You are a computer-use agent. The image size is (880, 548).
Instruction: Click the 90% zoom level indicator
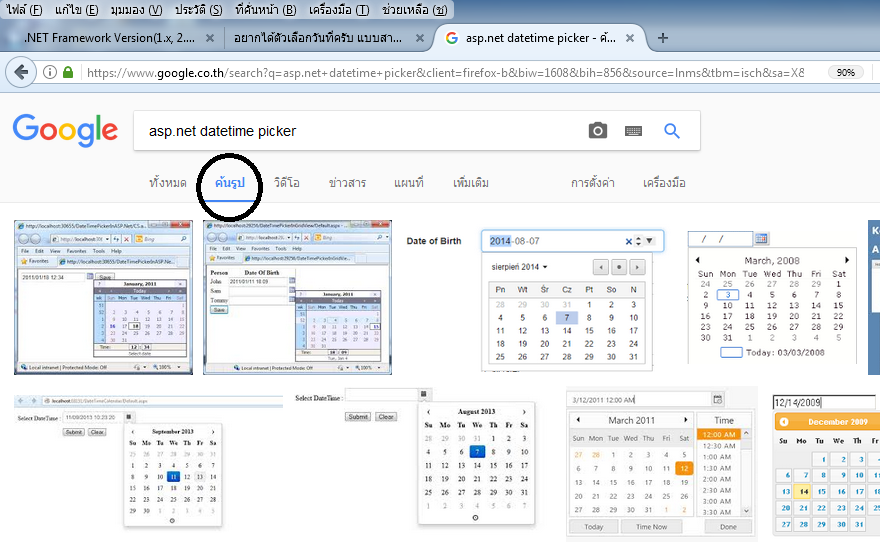point(845,72)
